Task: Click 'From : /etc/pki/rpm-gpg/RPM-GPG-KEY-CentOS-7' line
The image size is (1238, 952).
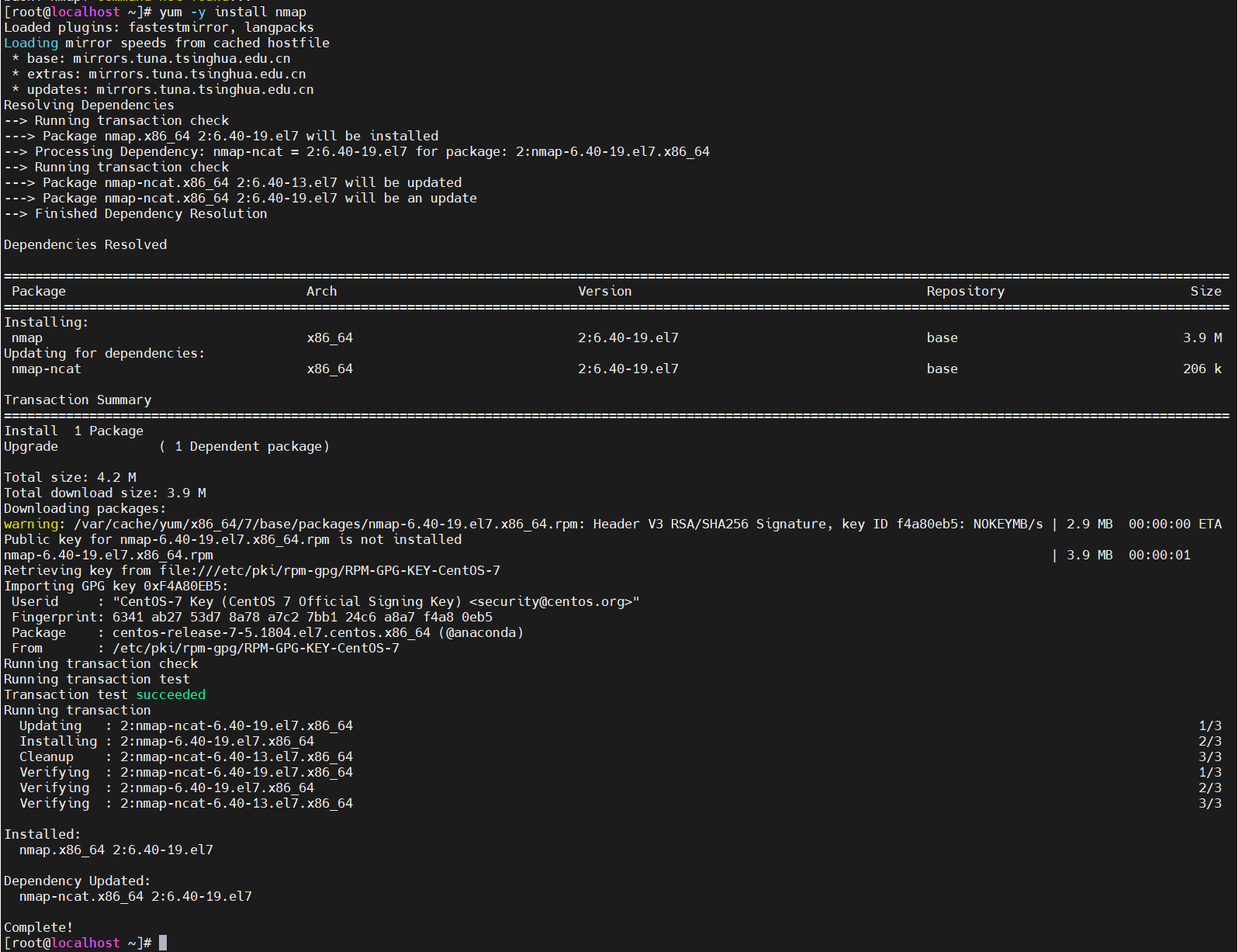Action: (206, 648)
